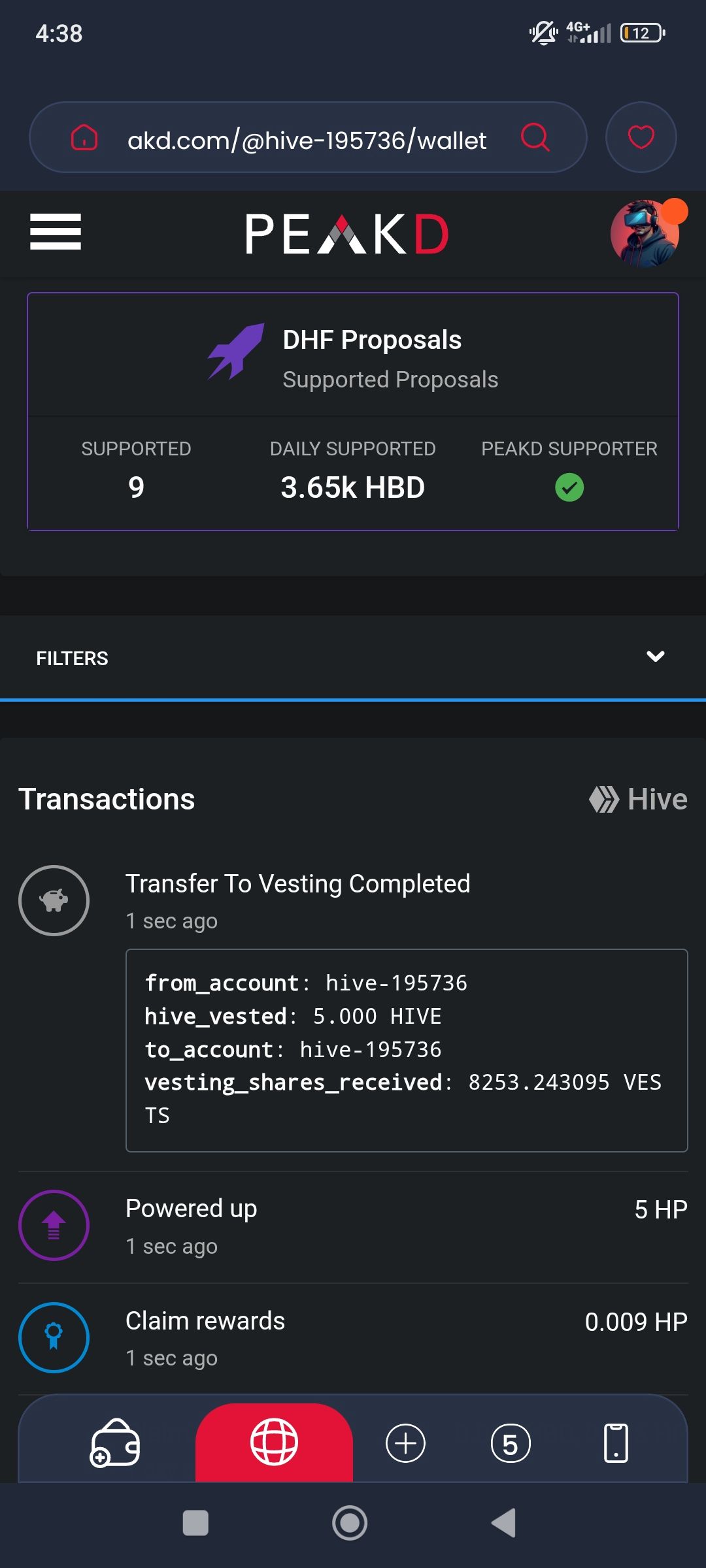706x1568 pixels.
Task: Tap the user profile avatar
Action: 645,234
